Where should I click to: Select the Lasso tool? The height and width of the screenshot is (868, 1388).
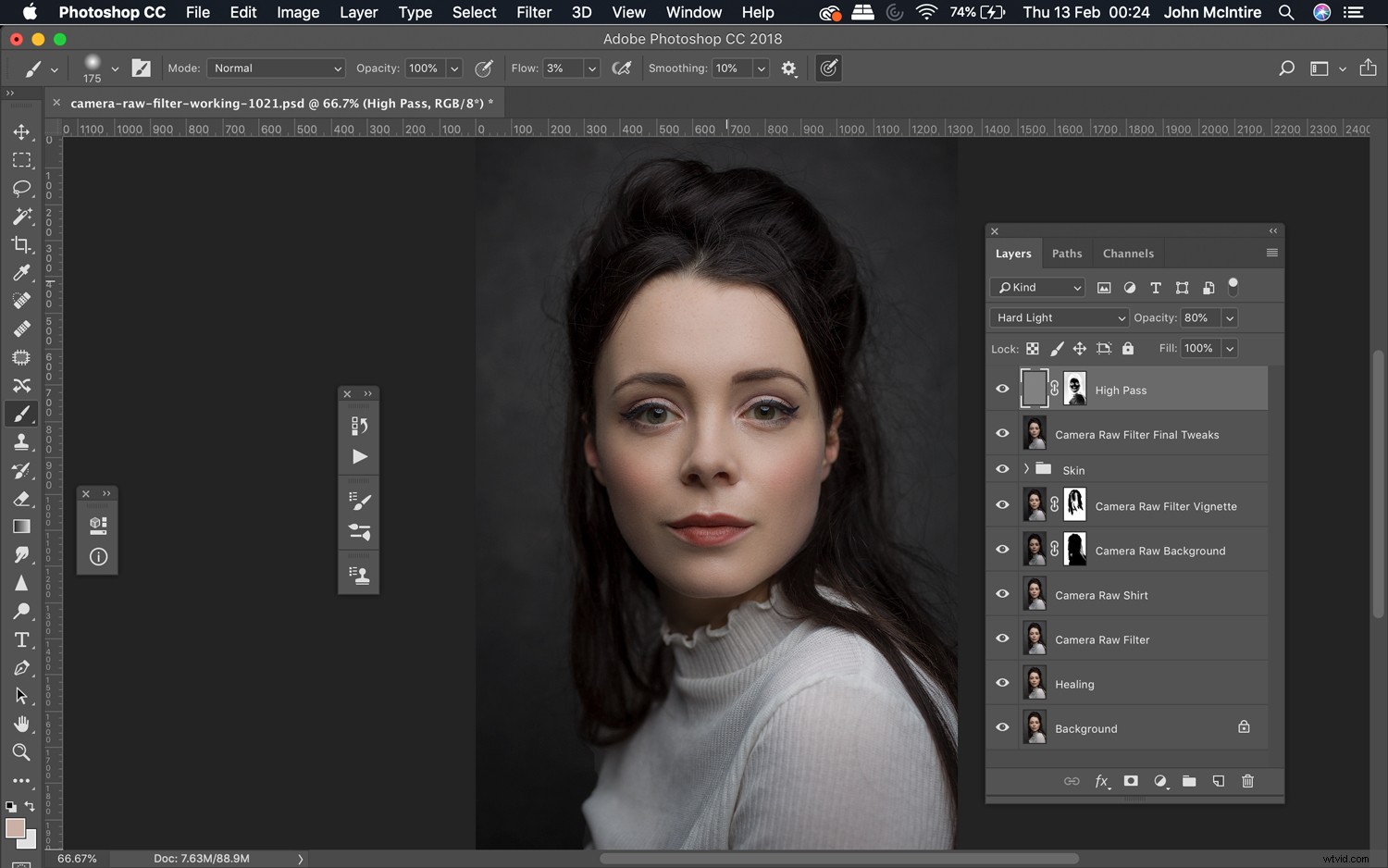coord(22,188)
